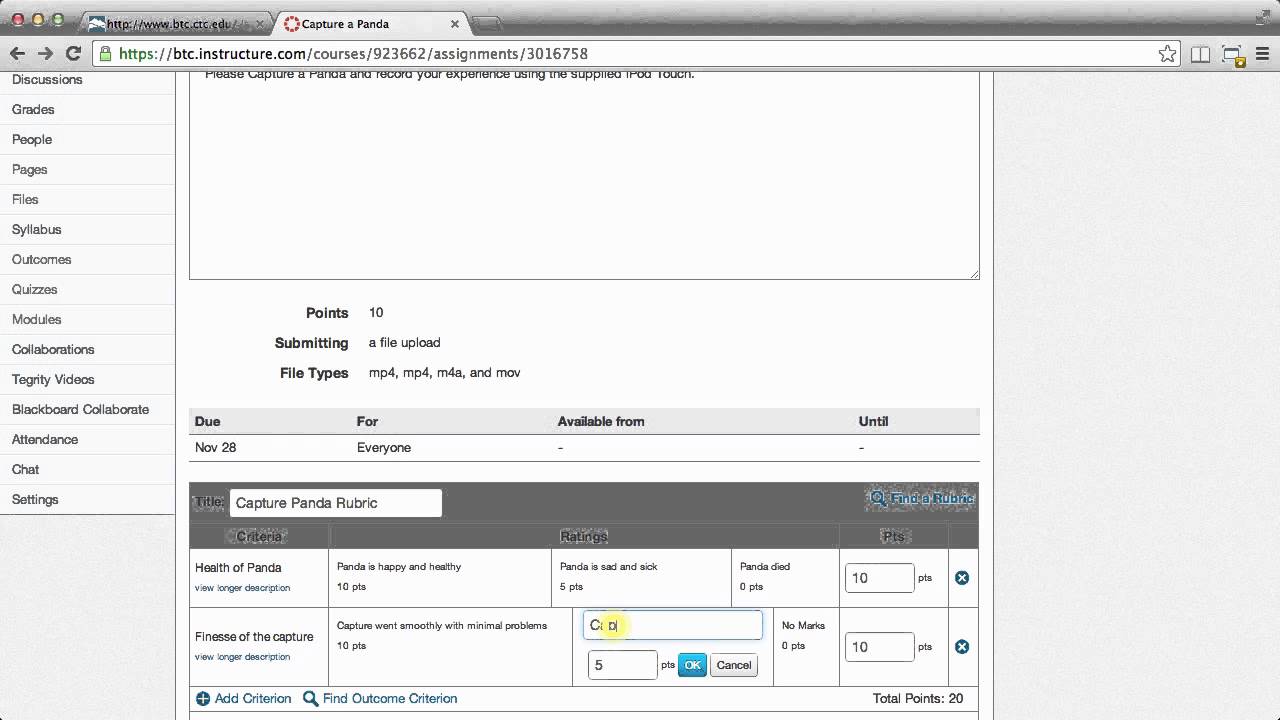The width and height of the screenshot is (1280, 720).
Task: Bookmark this page with the star icon
Action: pos(1167,54)
